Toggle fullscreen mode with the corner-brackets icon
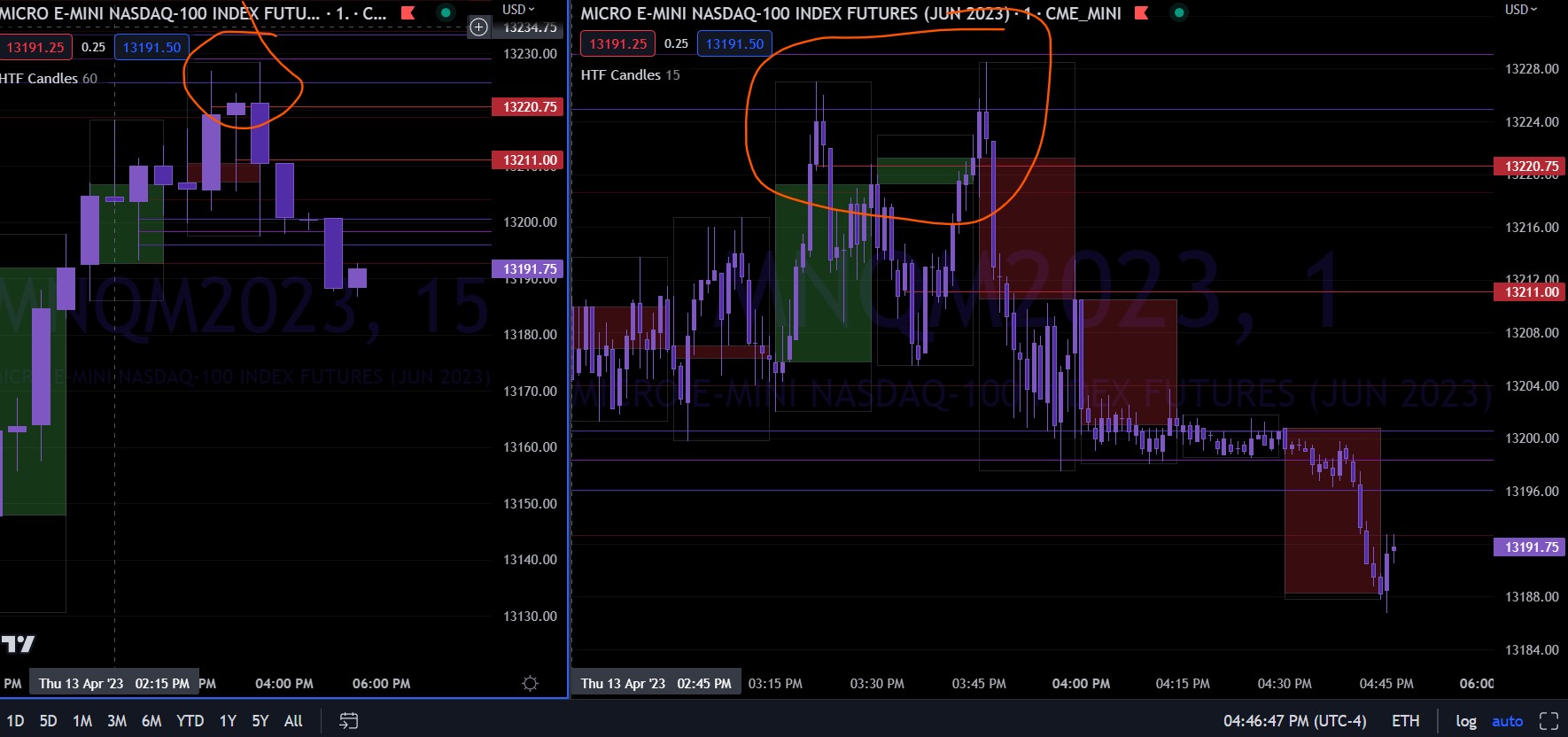 point(1549,721)
